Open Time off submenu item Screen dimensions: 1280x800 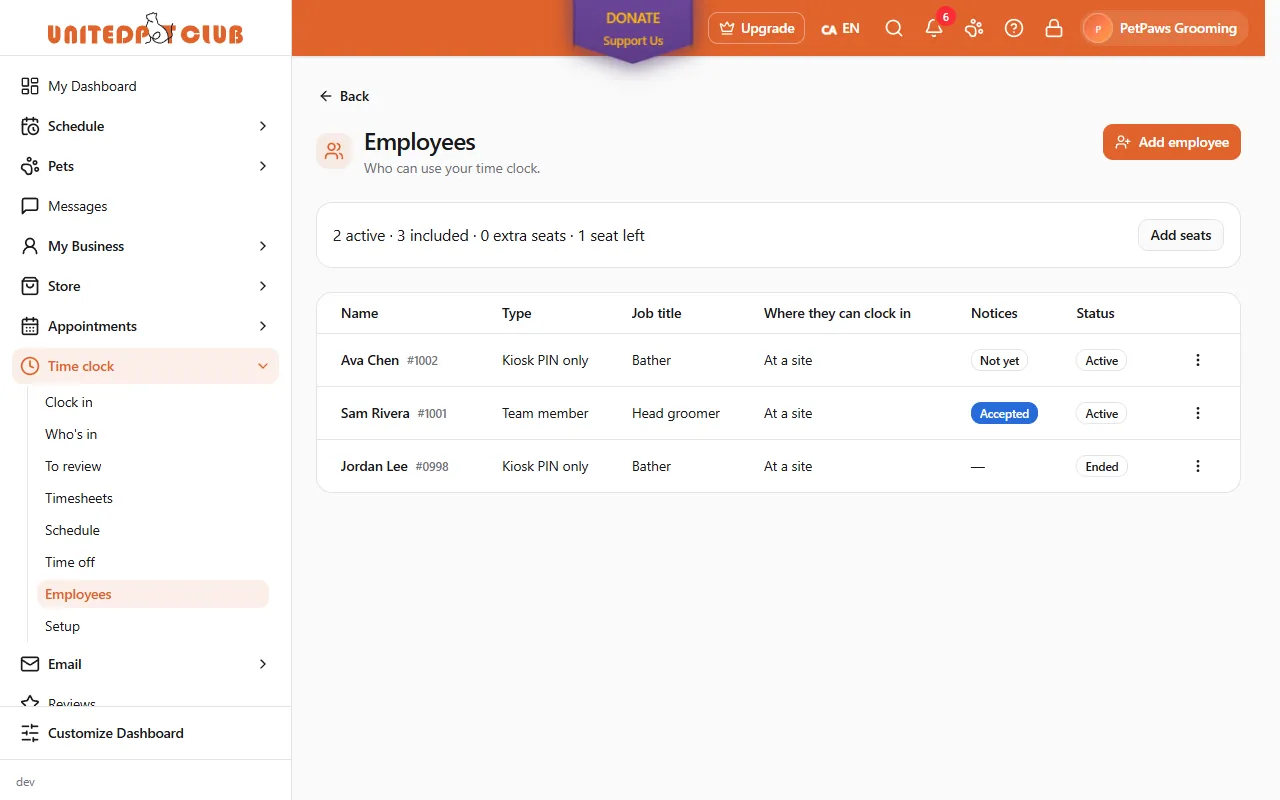153,562
